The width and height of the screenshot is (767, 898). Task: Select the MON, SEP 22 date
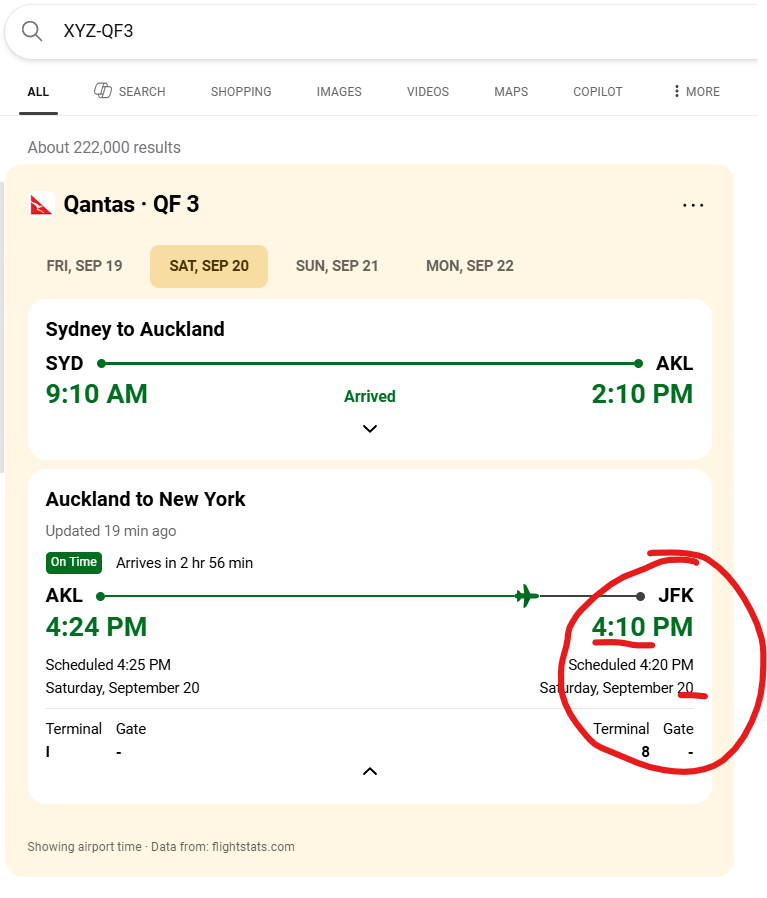point(470,266)
